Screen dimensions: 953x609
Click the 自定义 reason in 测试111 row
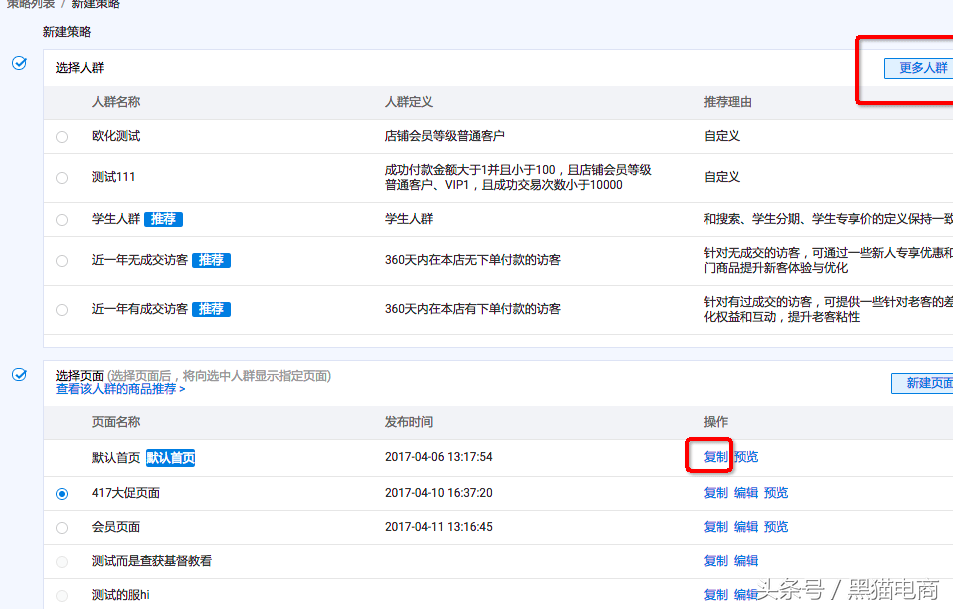click(721, 177)
